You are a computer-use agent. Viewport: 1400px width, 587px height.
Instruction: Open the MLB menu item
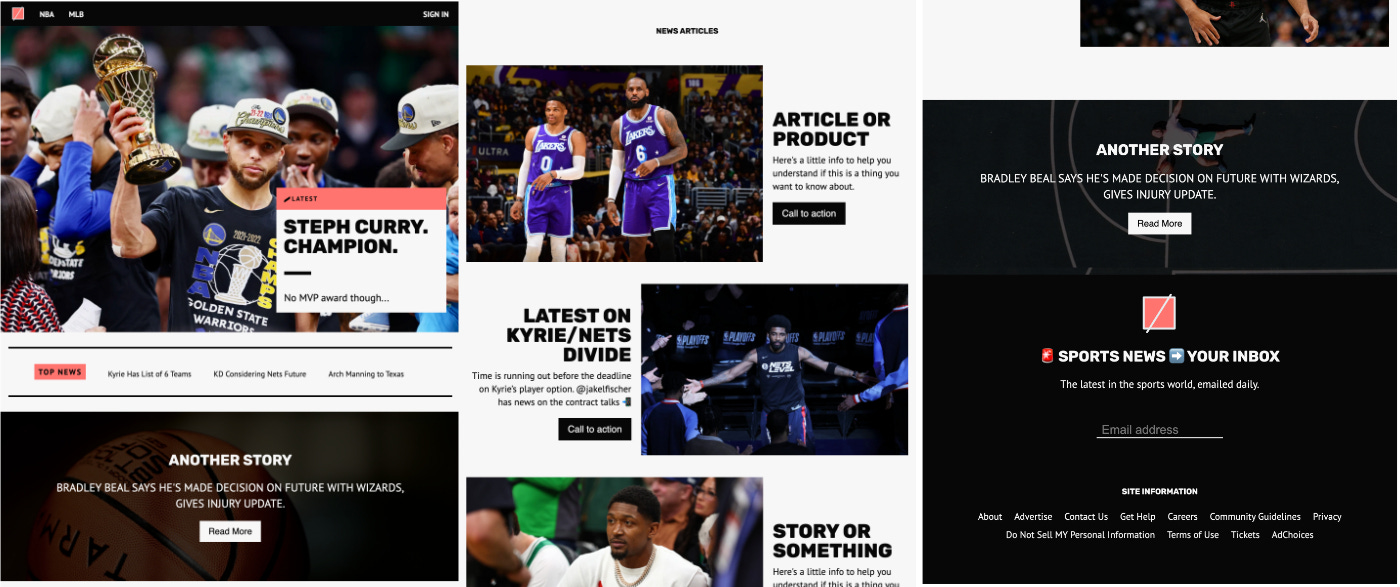coord(76,14)
